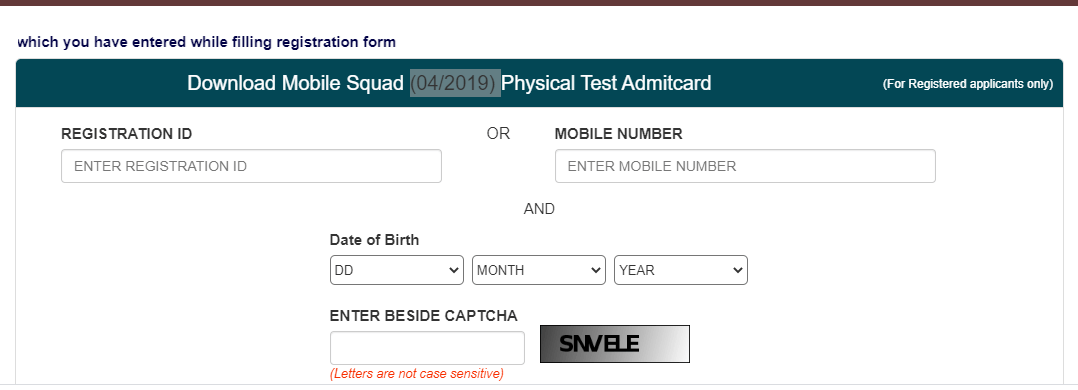
Task: Open the YEAR selection dropdown
Action: coord(681,270)
